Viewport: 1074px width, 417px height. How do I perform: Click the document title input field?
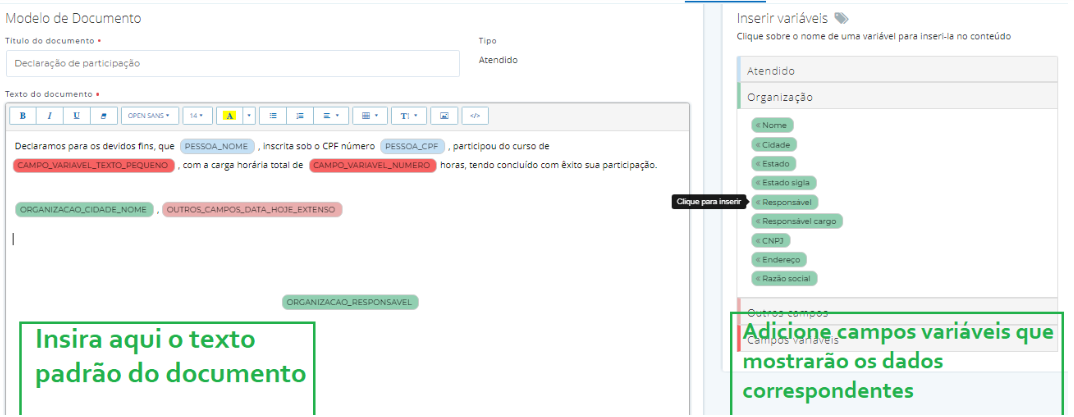point(232,63)
